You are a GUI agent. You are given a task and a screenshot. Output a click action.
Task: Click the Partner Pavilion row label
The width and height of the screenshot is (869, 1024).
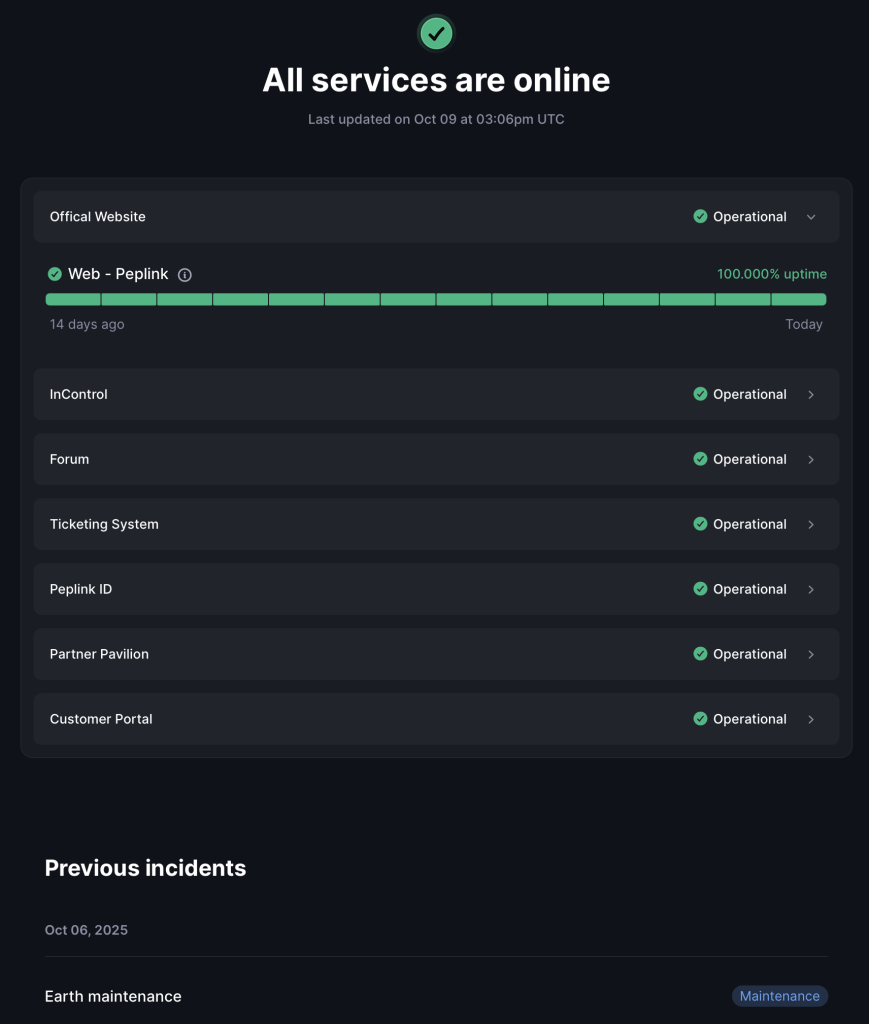coord(99,654)
